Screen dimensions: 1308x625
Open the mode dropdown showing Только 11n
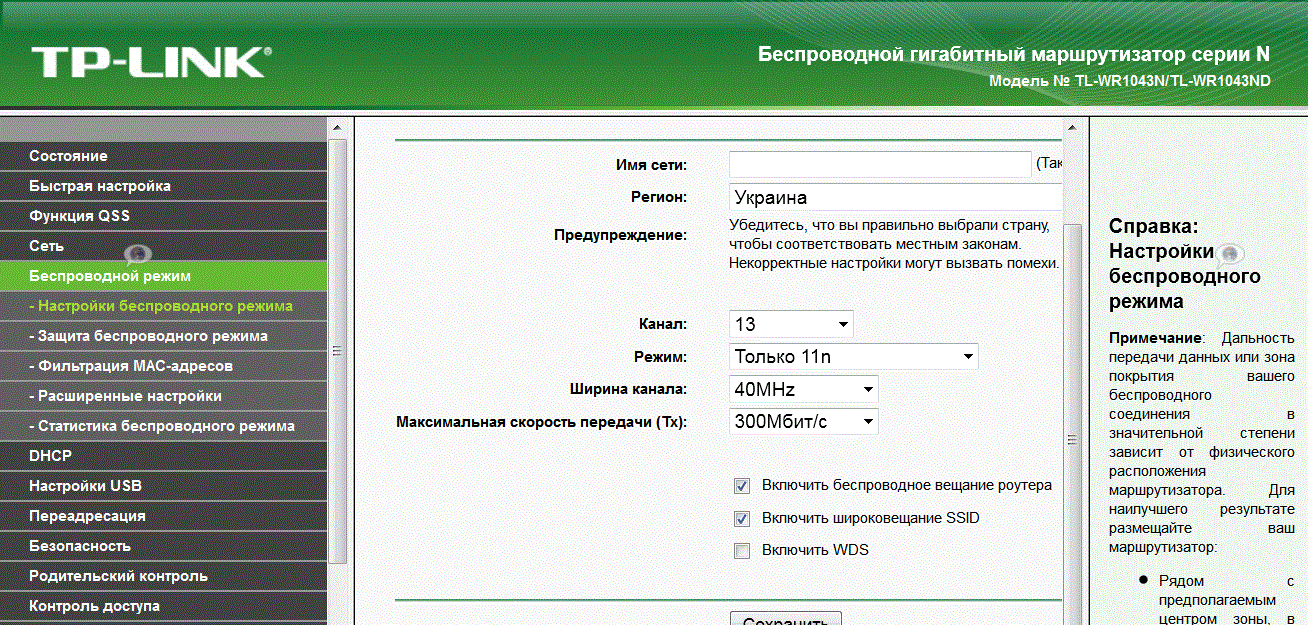(854, 357)
